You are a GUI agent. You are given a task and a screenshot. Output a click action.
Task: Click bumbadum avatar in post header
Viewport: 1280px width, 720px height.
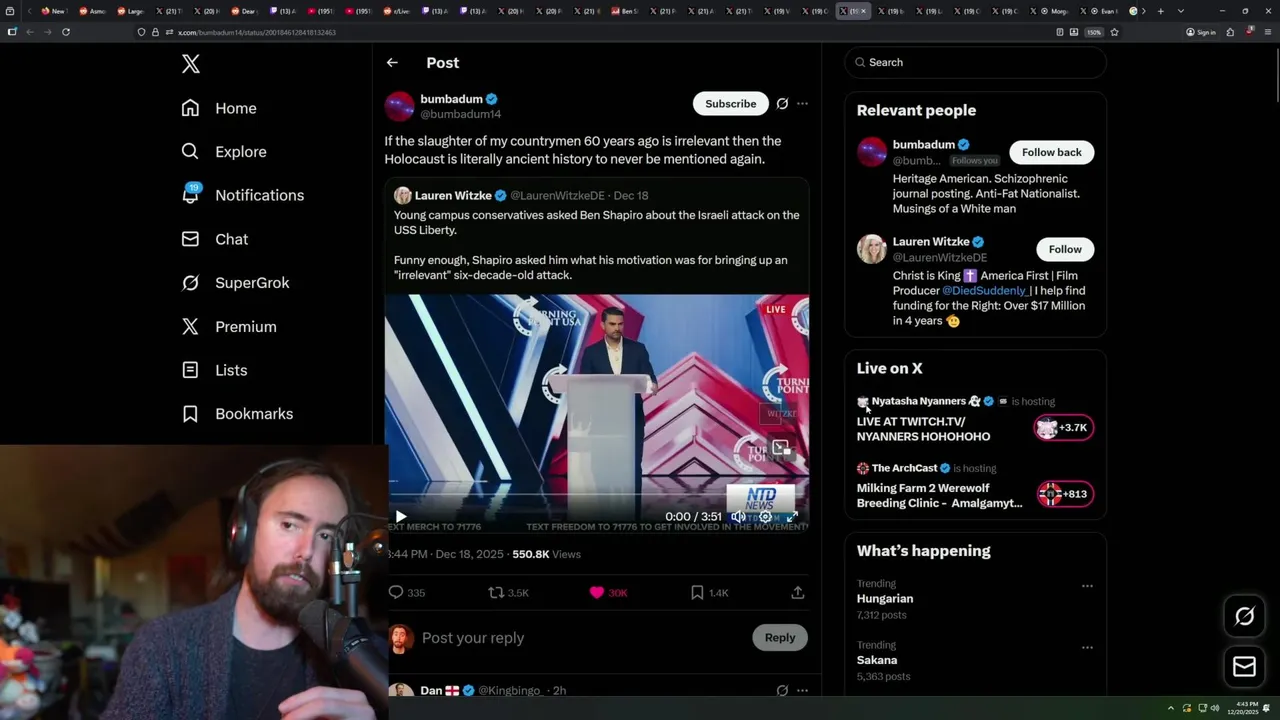(x=399, y=106)
